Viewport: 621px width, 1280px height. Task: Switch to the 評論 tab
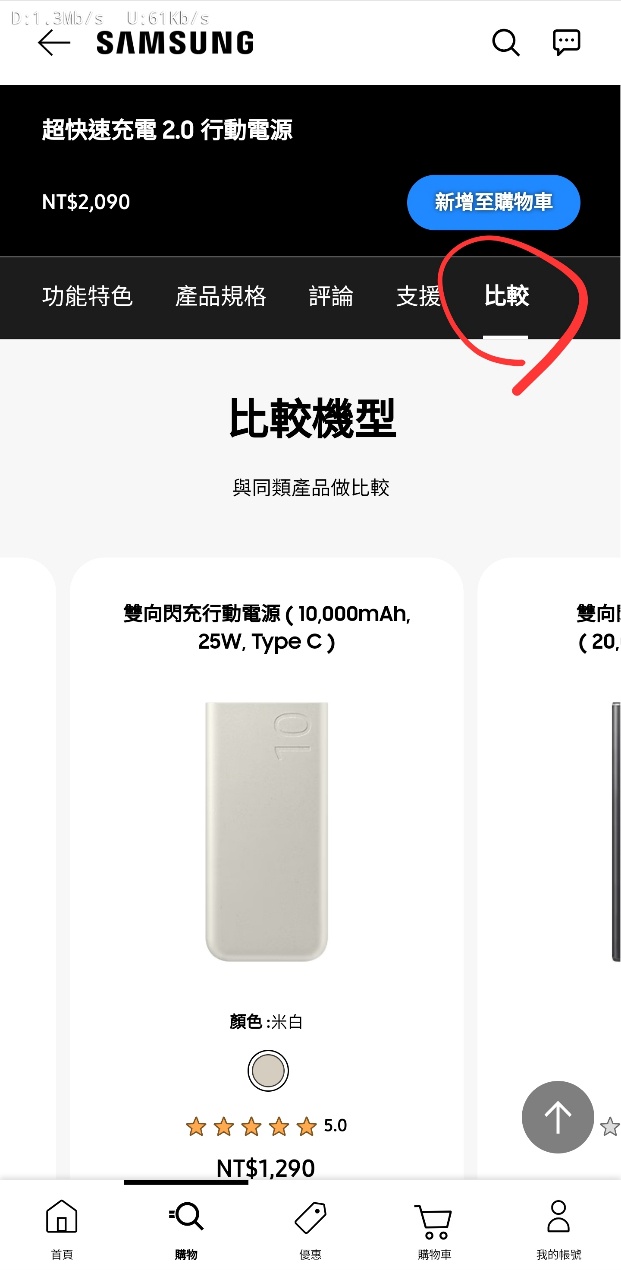(x=331, y=296)
